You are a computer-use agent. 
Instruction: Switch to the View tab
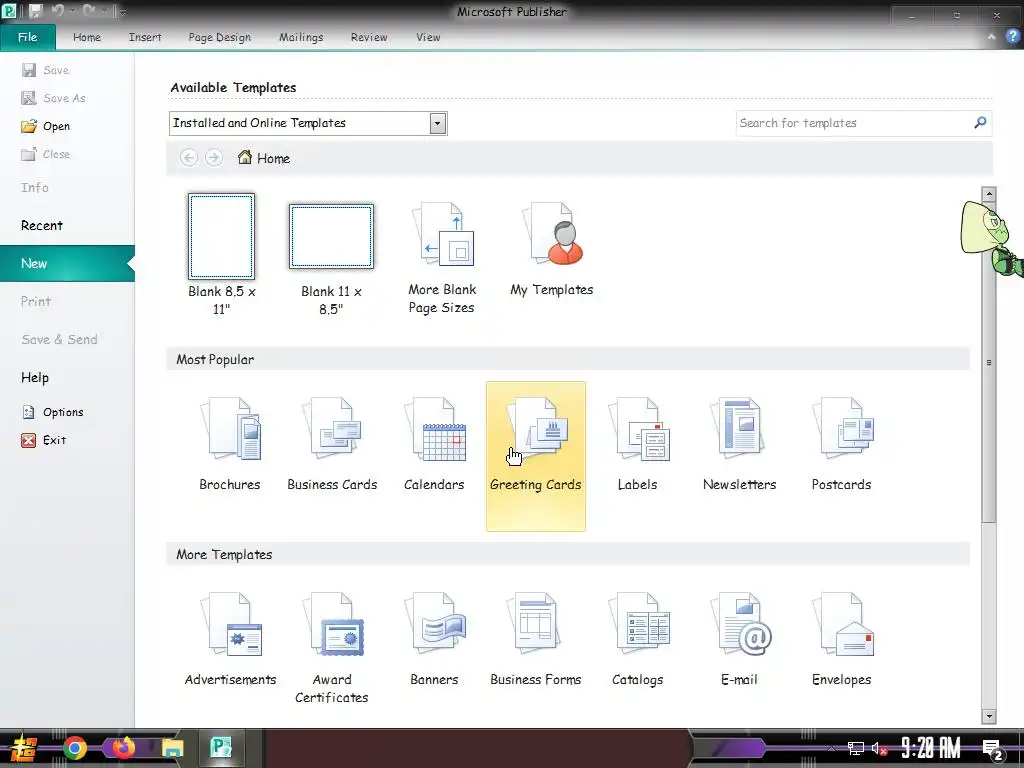click(428, 37)
